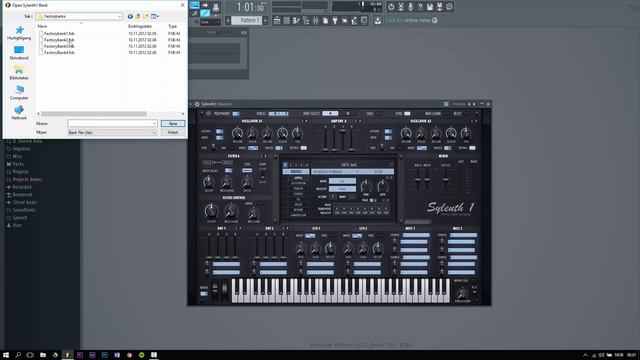
Task: Click the save floppy icon in FL toolbar
Action: (430, 7)
